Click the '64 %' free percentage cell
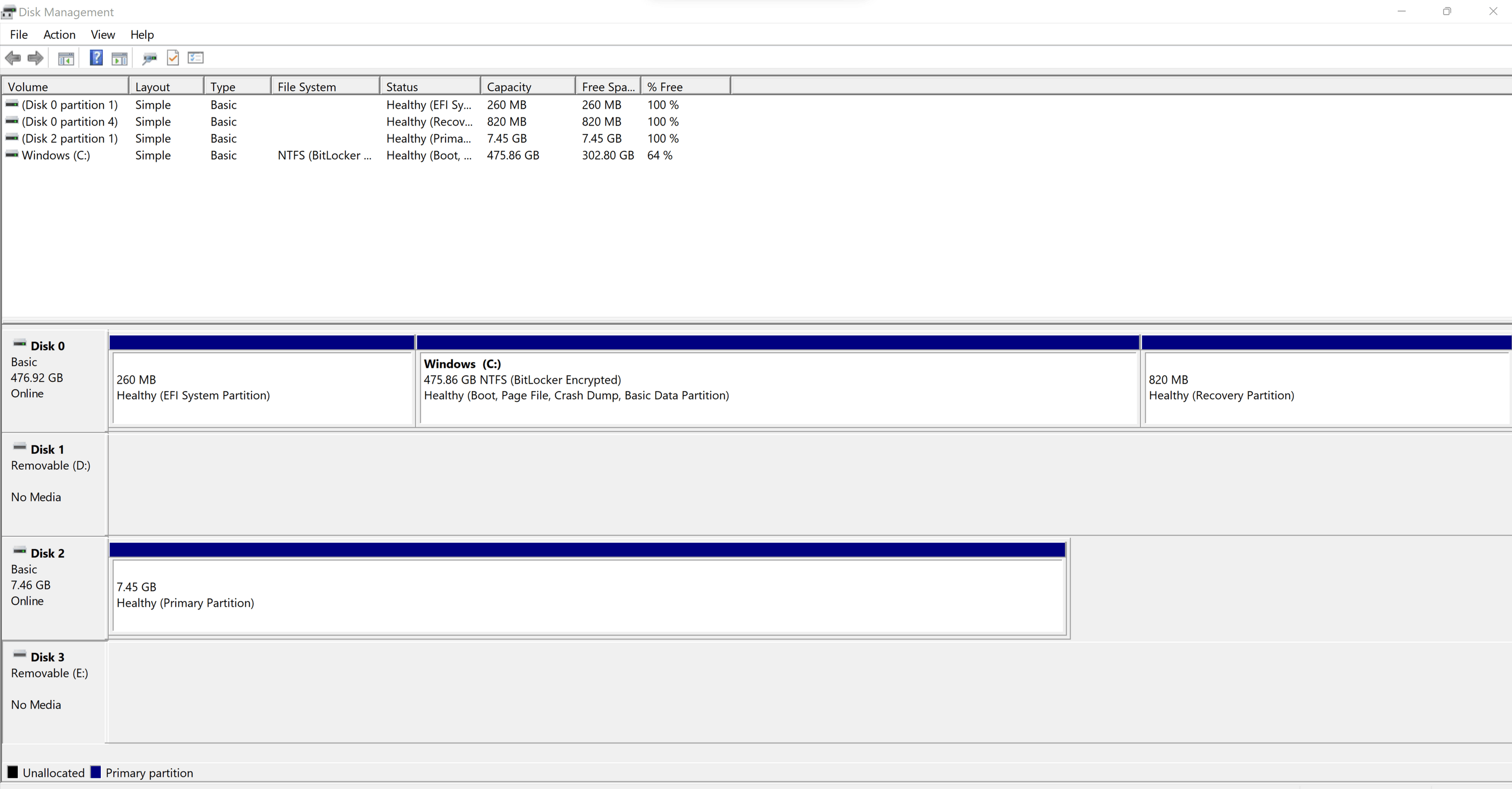1512x789 pixels. pos(660,155)
